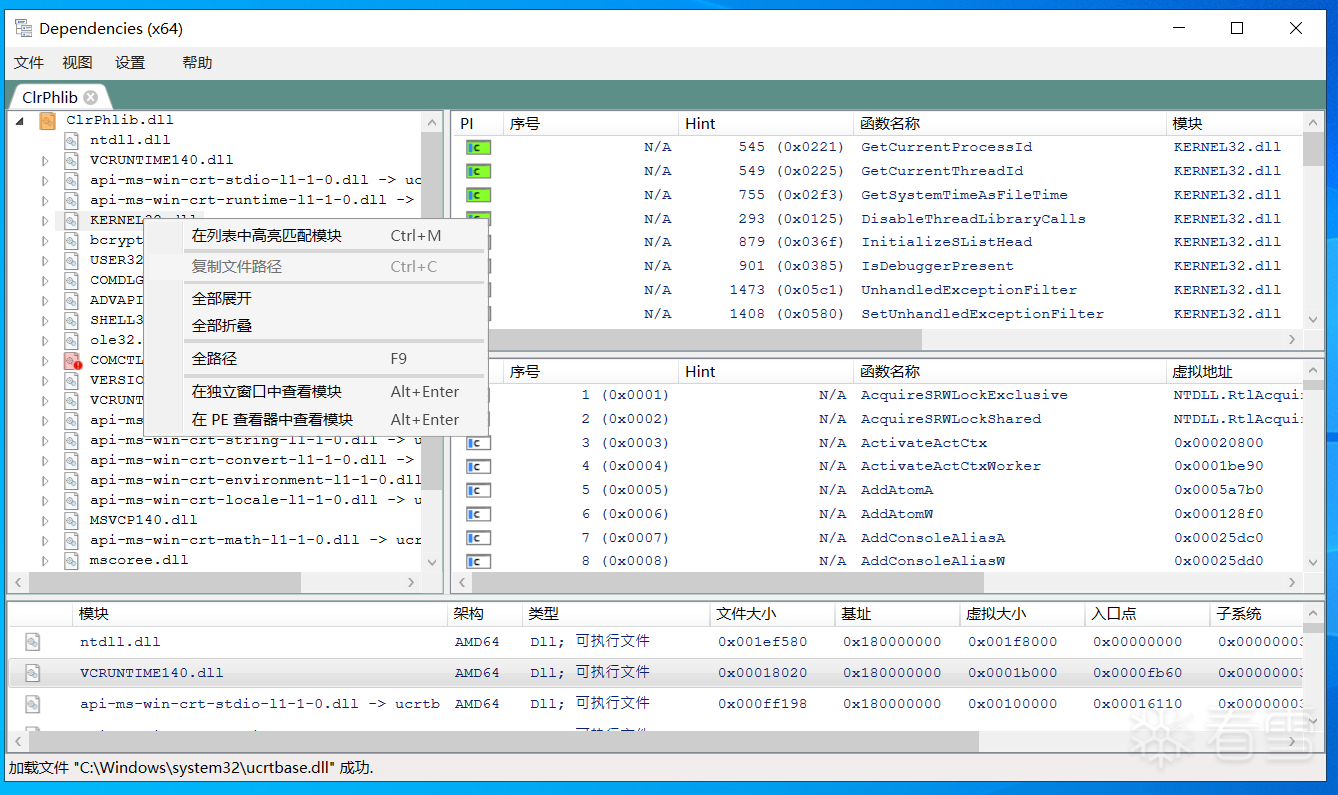
Task: Expand the VCRUNTIME140.dll tree node
Action: click(x=44, y=160)
